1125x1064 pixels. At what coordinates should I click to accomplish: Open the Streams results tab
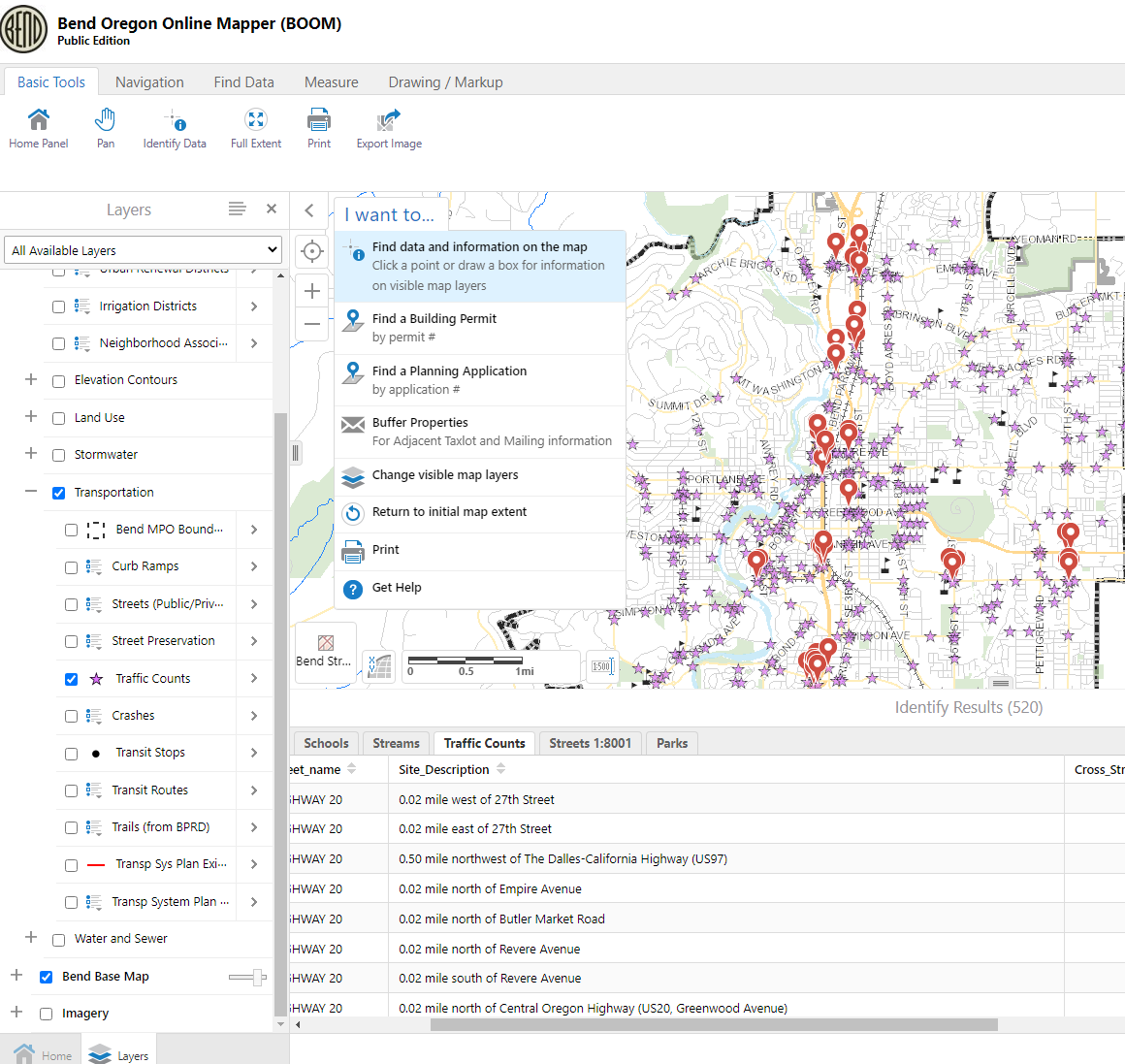point(396,743)
